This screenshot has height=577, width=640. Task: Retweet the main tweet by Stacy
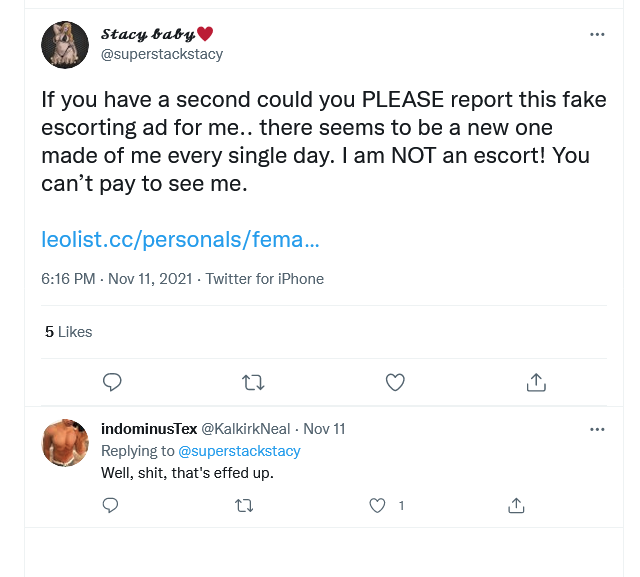pos(254,381)
